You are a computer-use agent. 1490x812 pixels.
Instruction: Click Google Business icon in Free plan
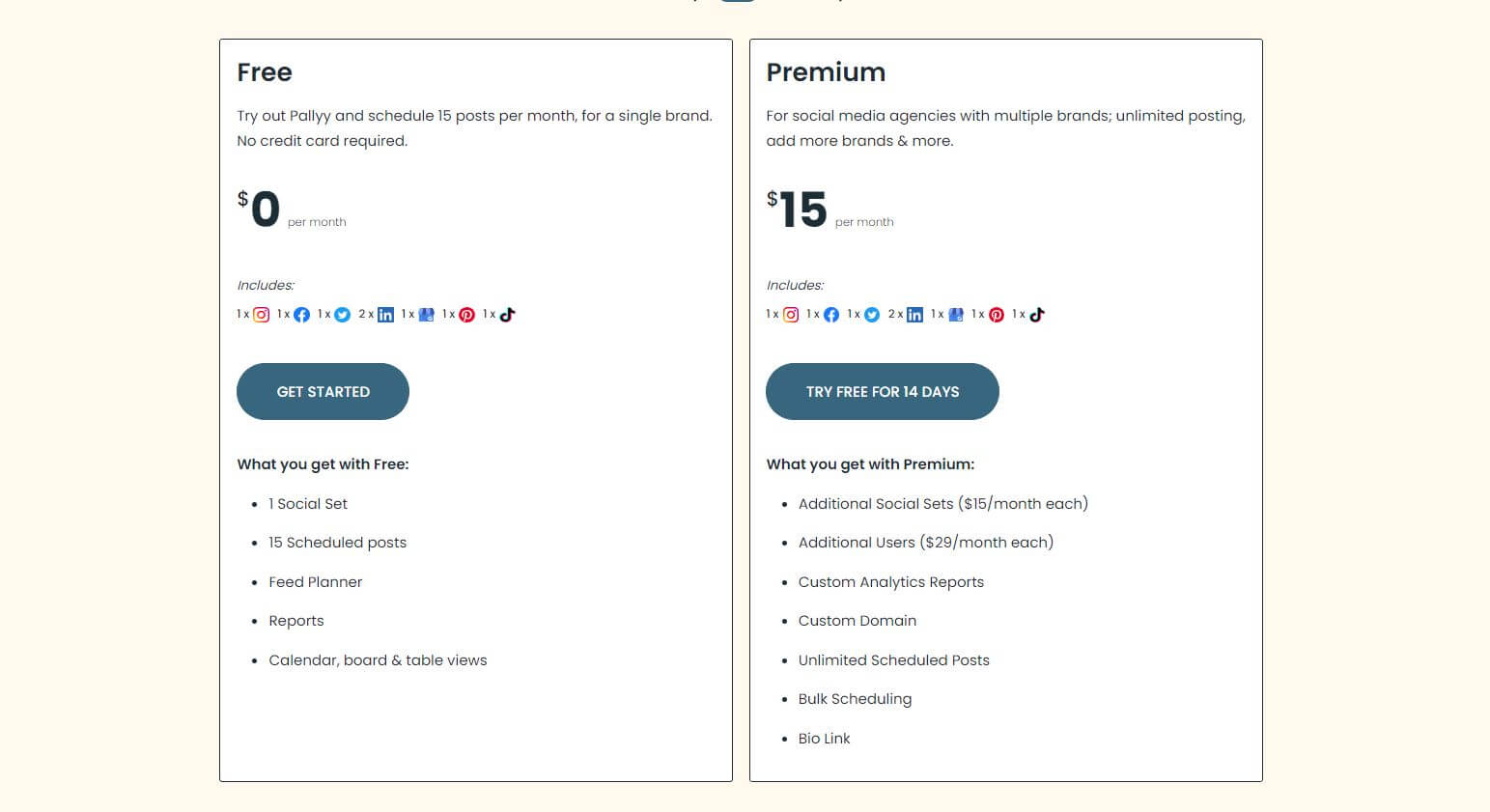point(426,315)
